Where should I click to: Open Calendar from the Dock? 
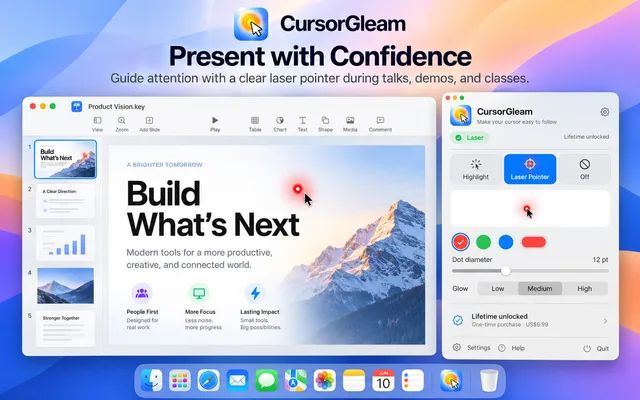pyautogui.click(x=383, y=380)
